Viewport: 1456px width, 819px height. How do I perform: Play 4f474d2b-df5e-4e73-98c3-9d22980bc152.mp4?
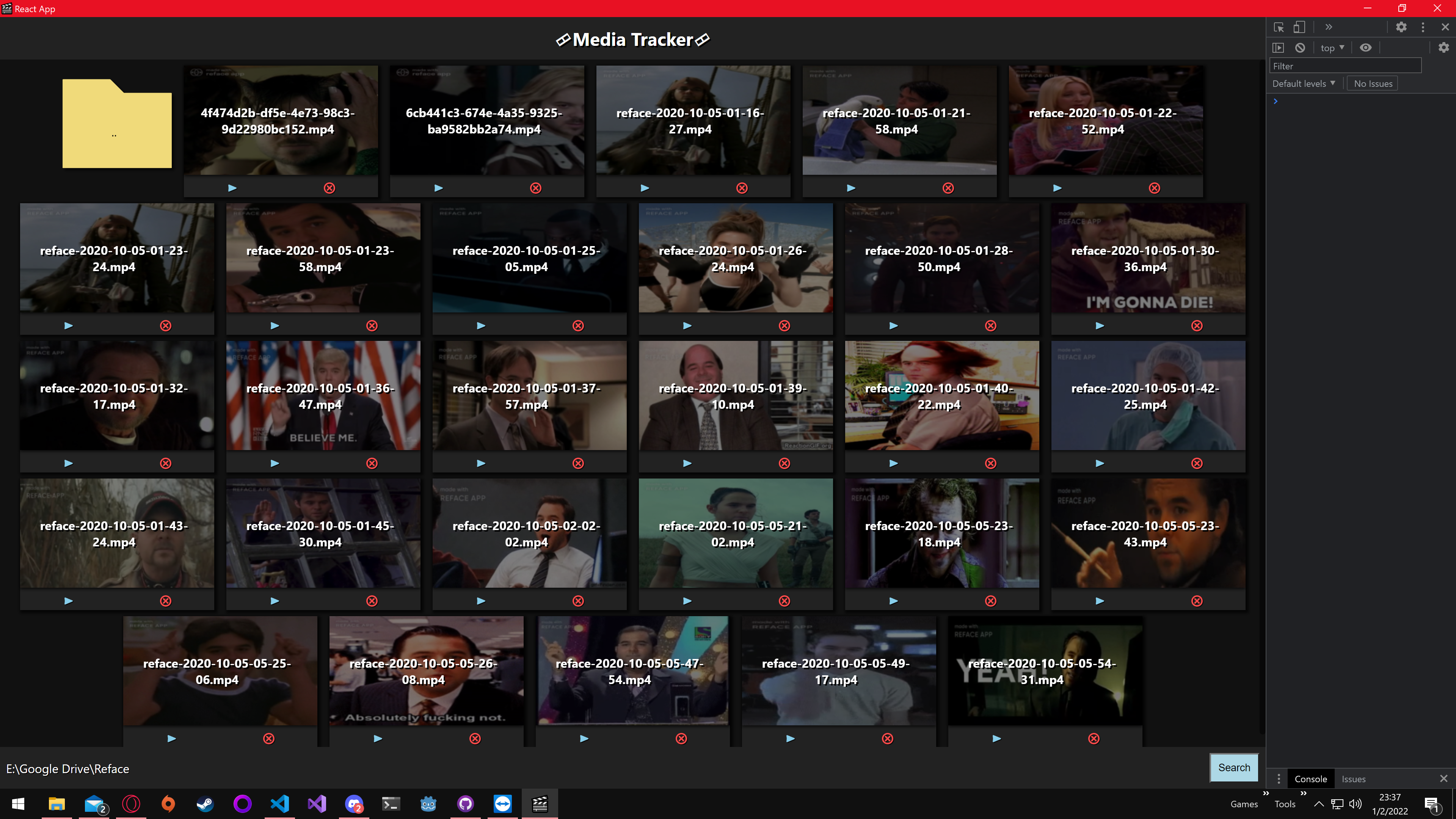(232, 188)
